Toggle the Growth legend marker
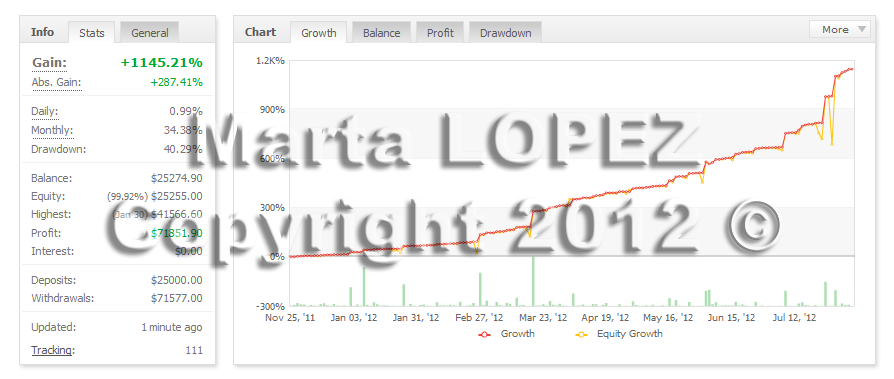894x379 pixels. pyautogui.click(x=485, y=335)
